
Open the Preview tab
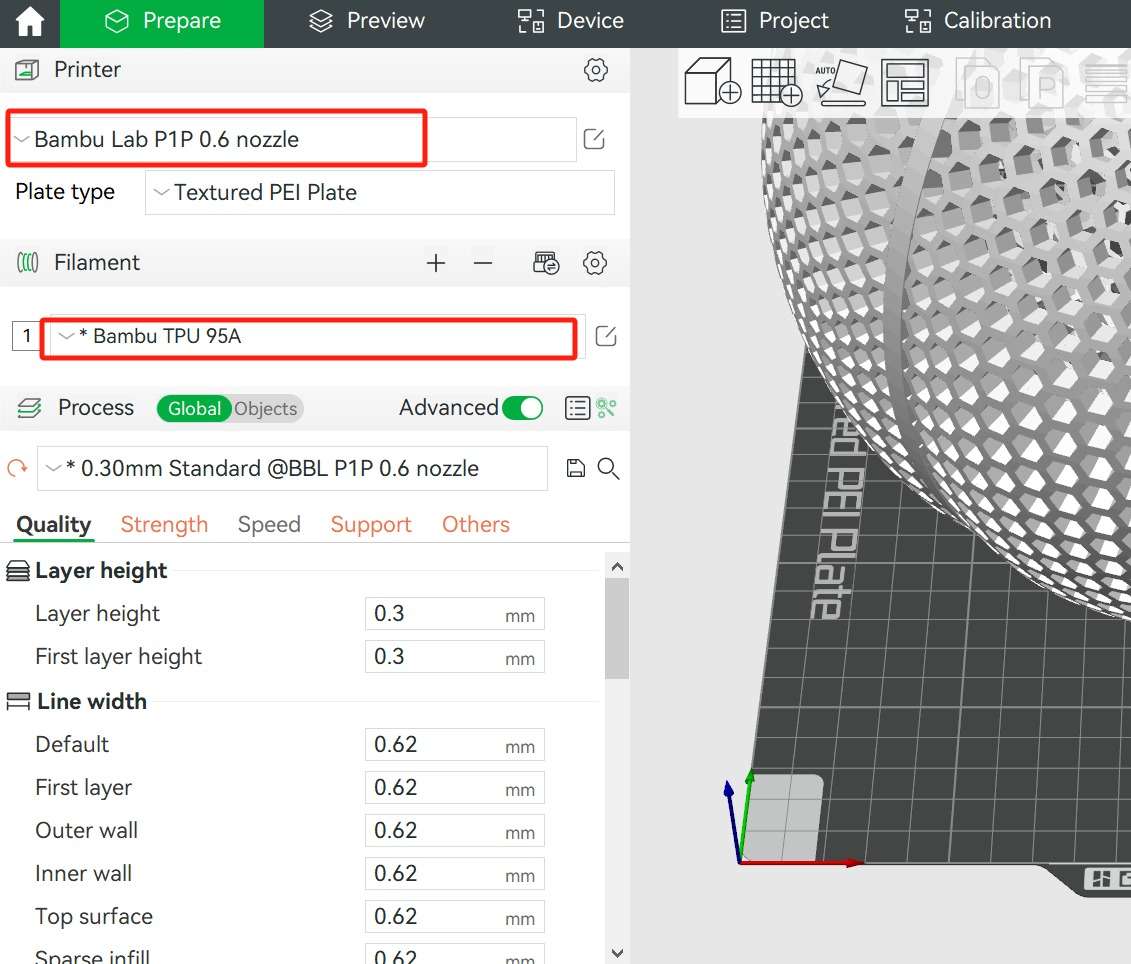click(x=366, y=22)
